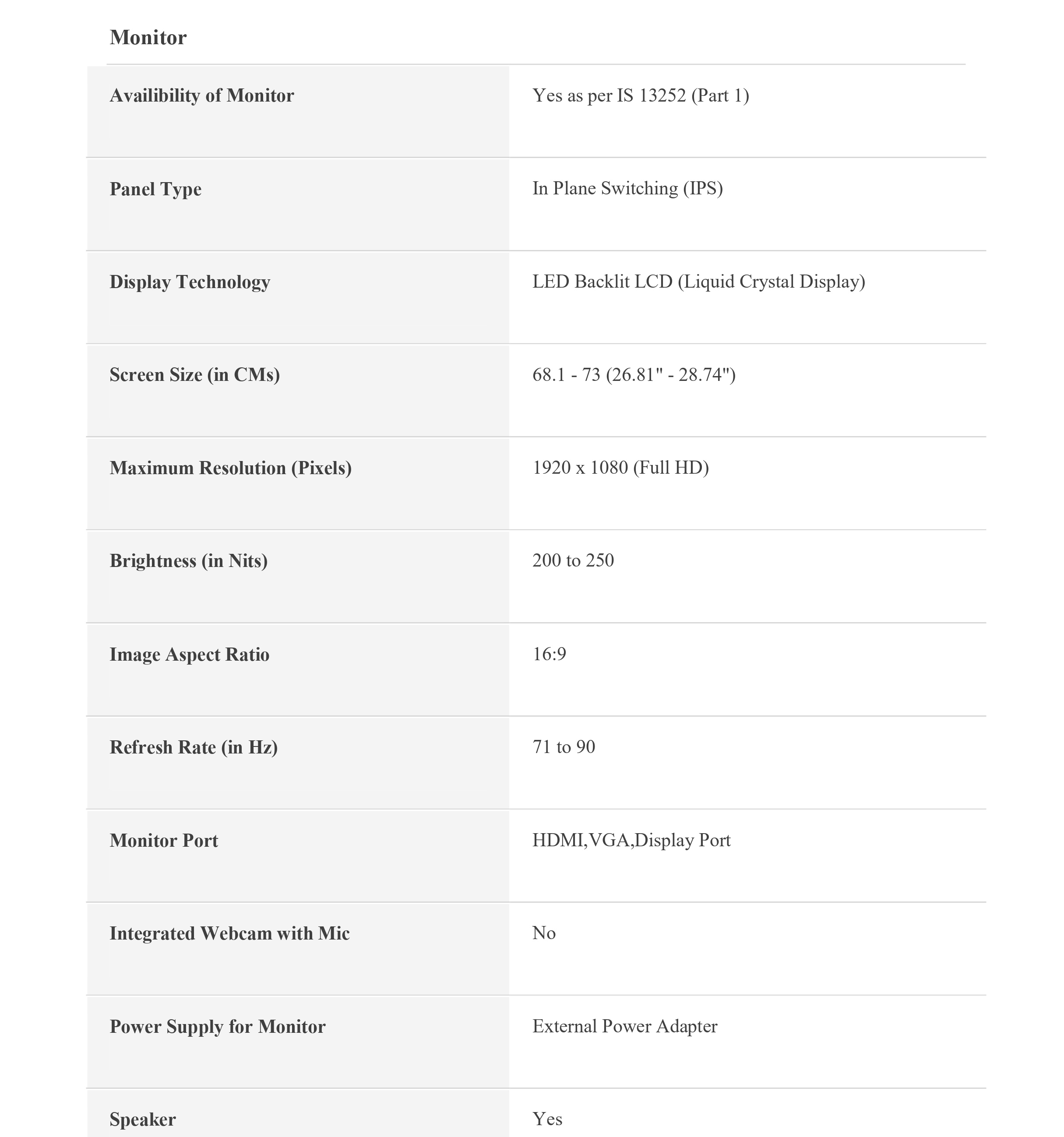1064x1137 pixels.
Task: Select the Panel Type row label
Action: 155,189
